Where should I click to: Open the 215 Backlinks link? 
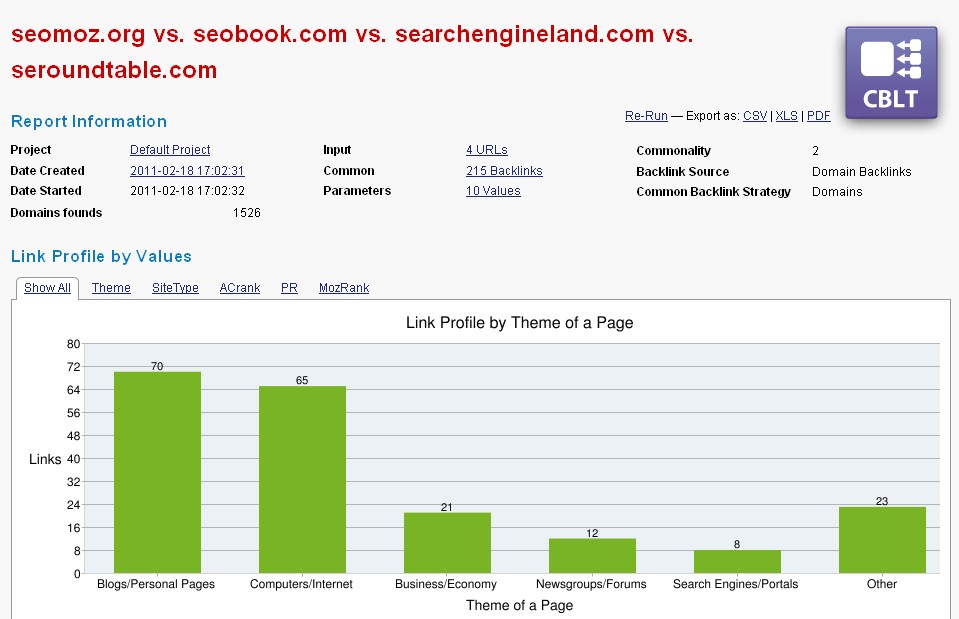[x=504, y=171]
